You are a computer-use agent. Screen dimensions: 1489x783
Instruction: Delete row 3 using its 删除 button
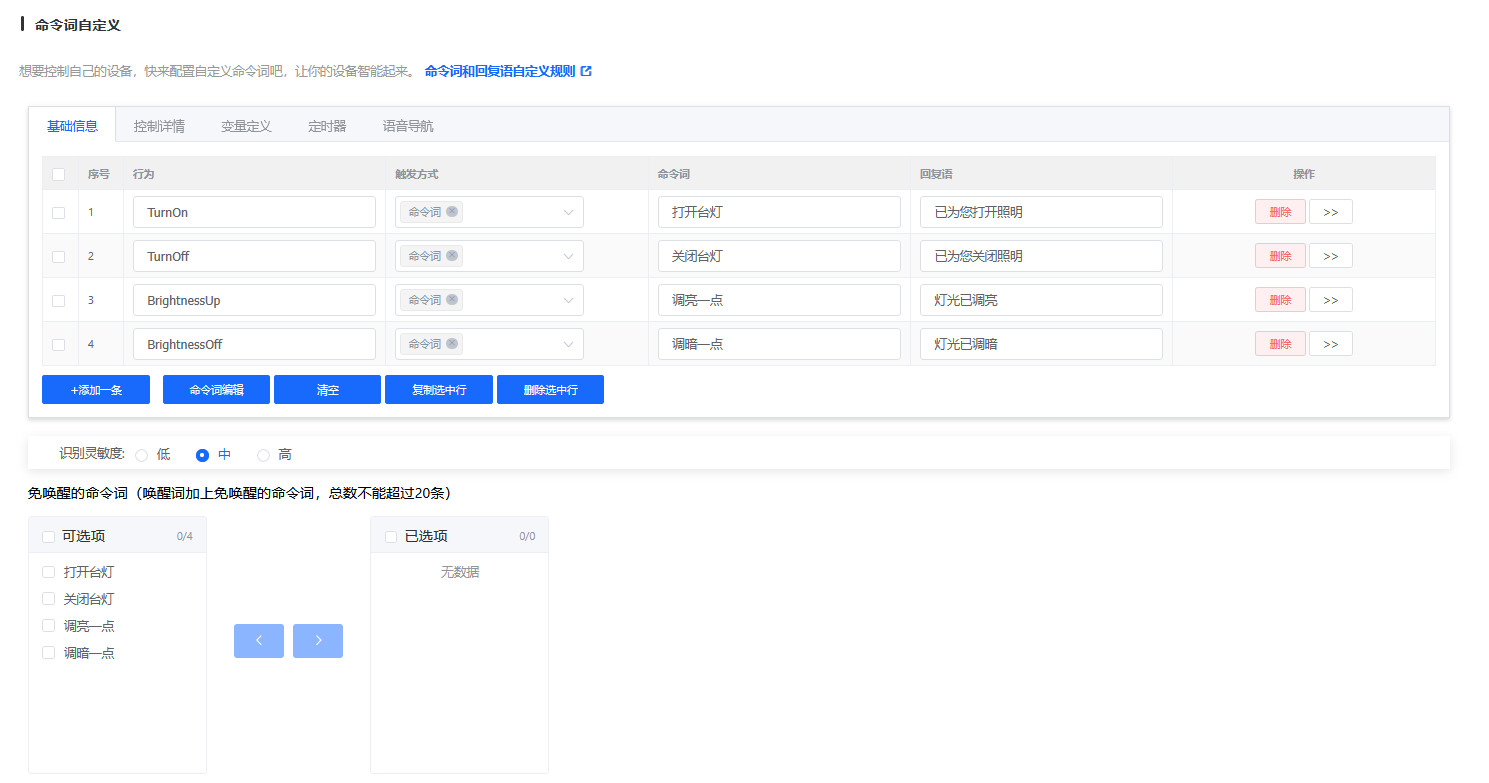point(1280,300)
